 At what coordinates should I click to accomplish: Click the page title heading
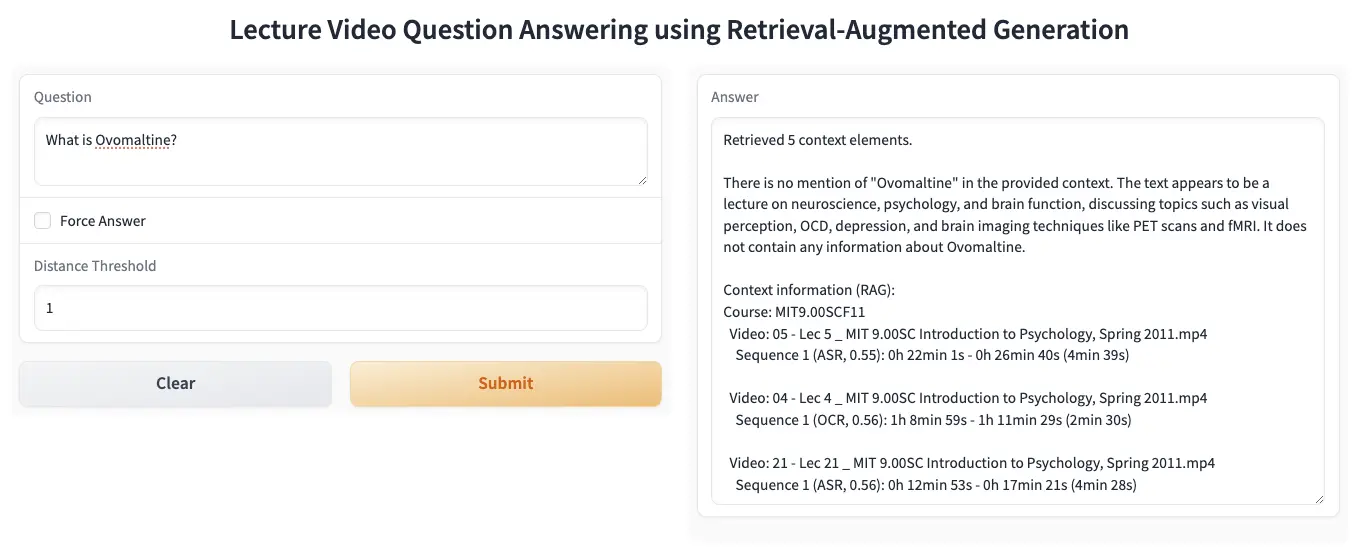(x=679, y=29)
